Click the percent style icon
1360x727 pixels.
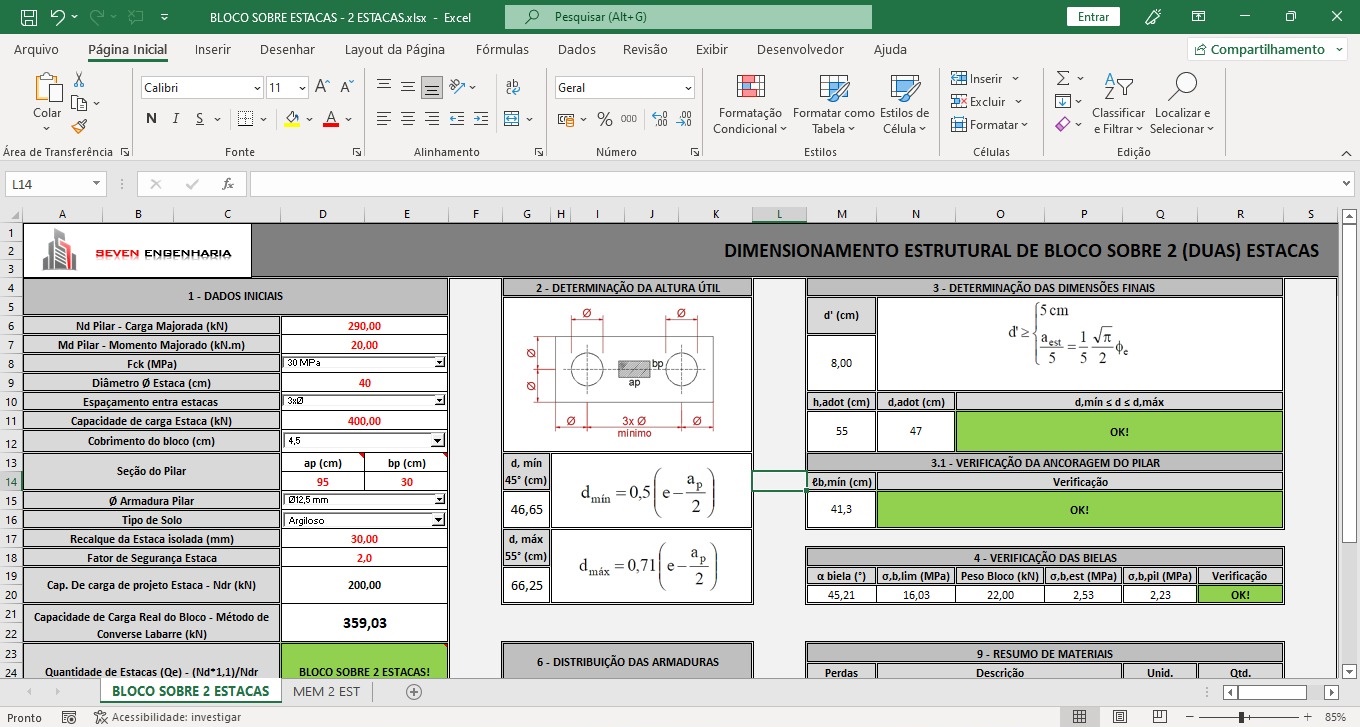(x=604, y=119)
